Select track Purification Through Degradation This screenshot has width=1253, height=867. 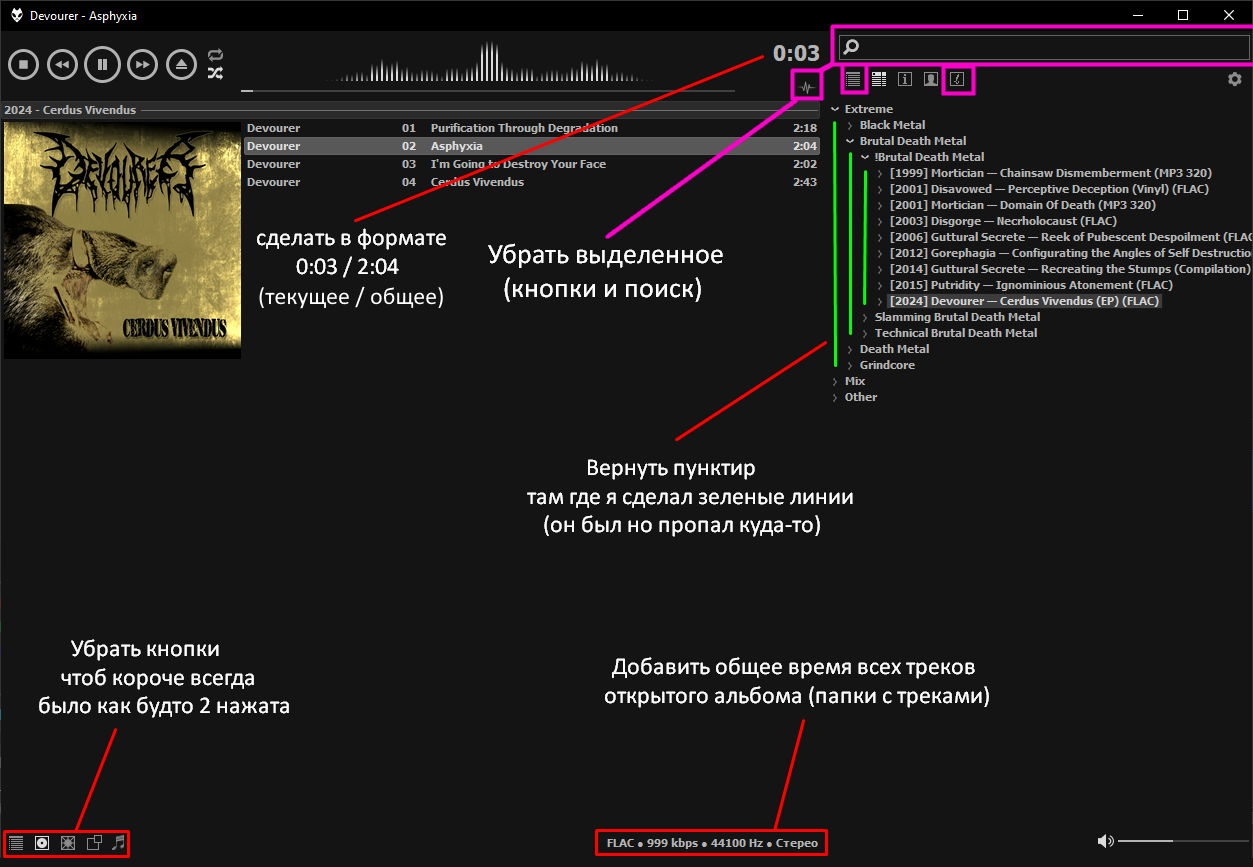(x=523, y=128)
